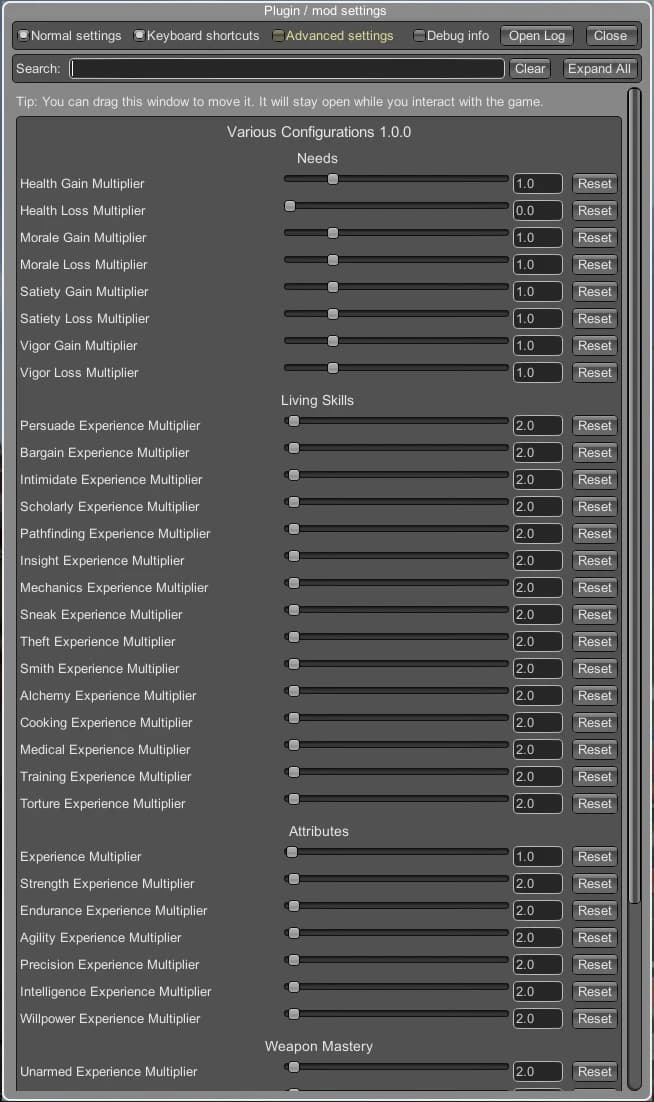Select the Attributes section heading

319,831
